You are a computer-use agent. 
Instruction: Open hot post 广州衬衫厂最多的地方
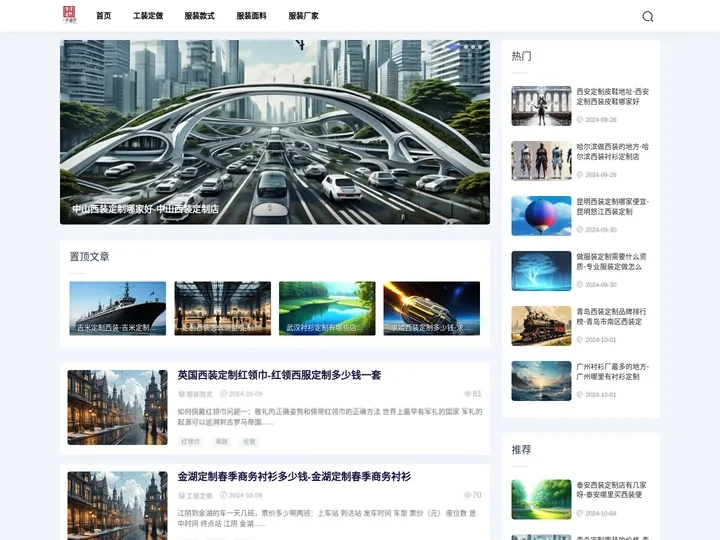point(613,371)
